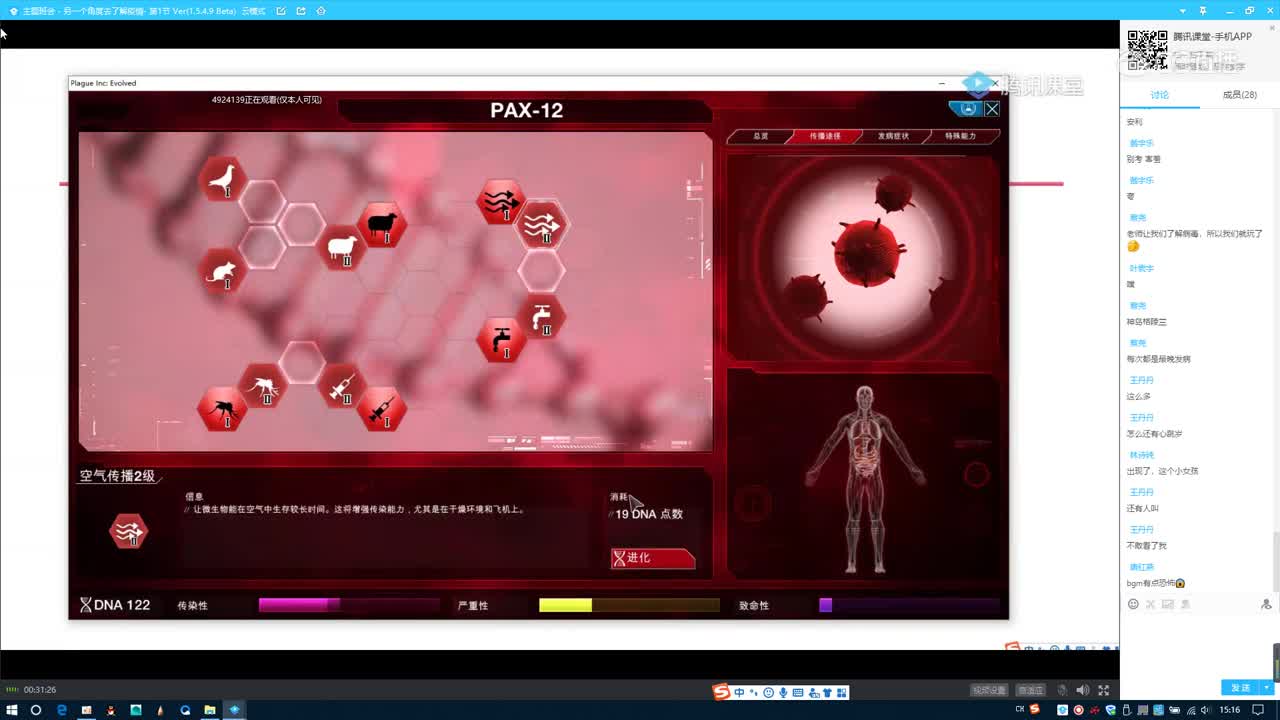
Task: Click the taskbar clock showing 15:16
Action: pyautogui.click(x=1230, y=710)
